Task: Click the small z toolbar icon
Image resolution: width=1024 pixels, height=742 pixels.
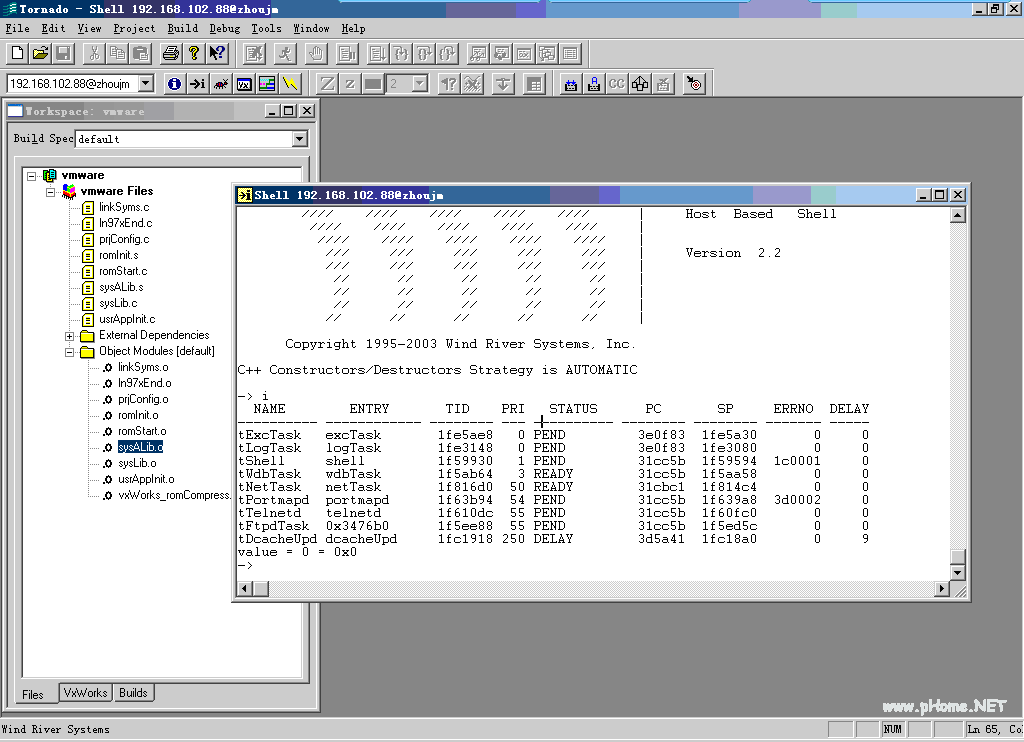Action: [x=350, y=84]
